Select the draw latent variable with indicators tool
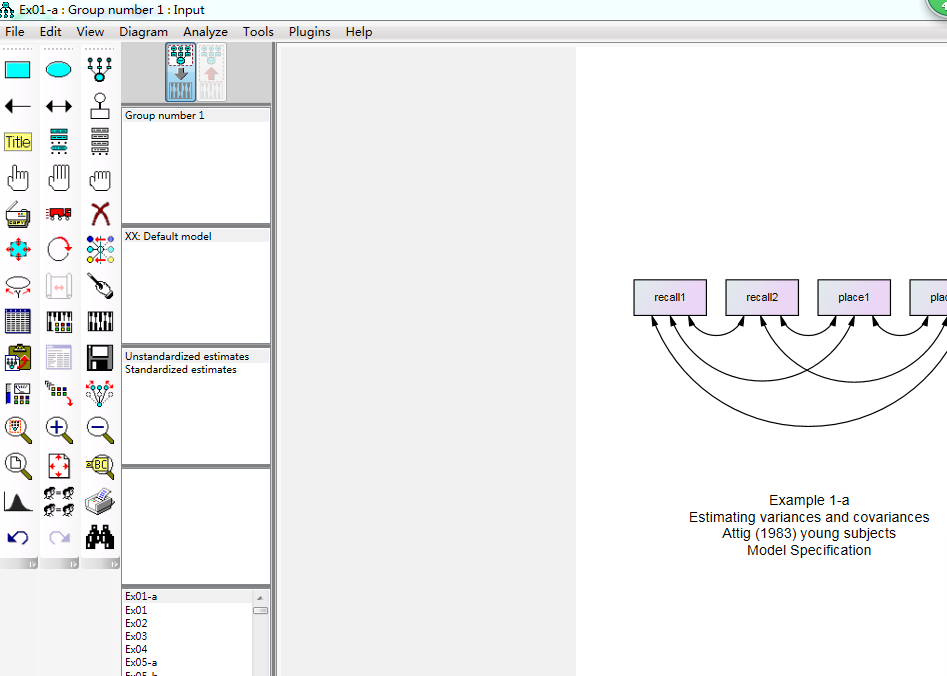The width and height of the screenshot is (947, 676). (100, 69)
